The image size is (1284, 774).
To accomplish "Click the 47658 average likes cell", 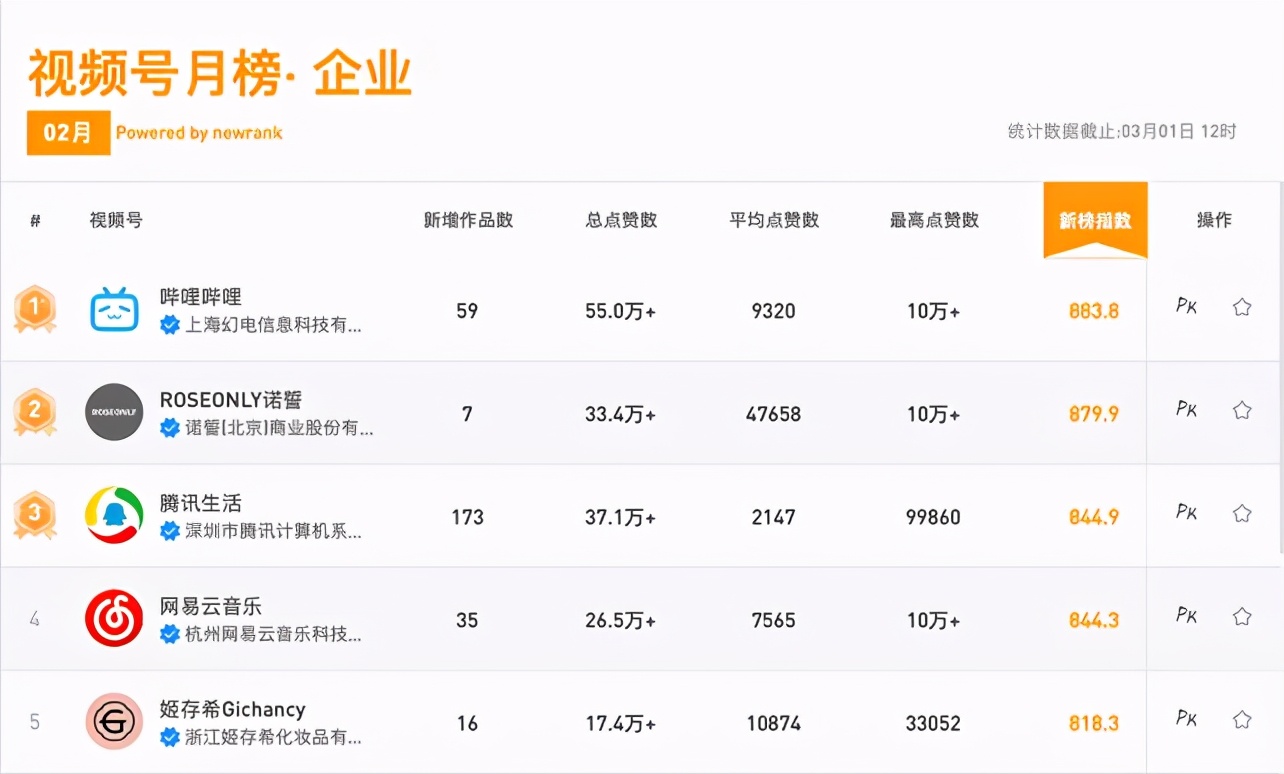I will [774, 414].
